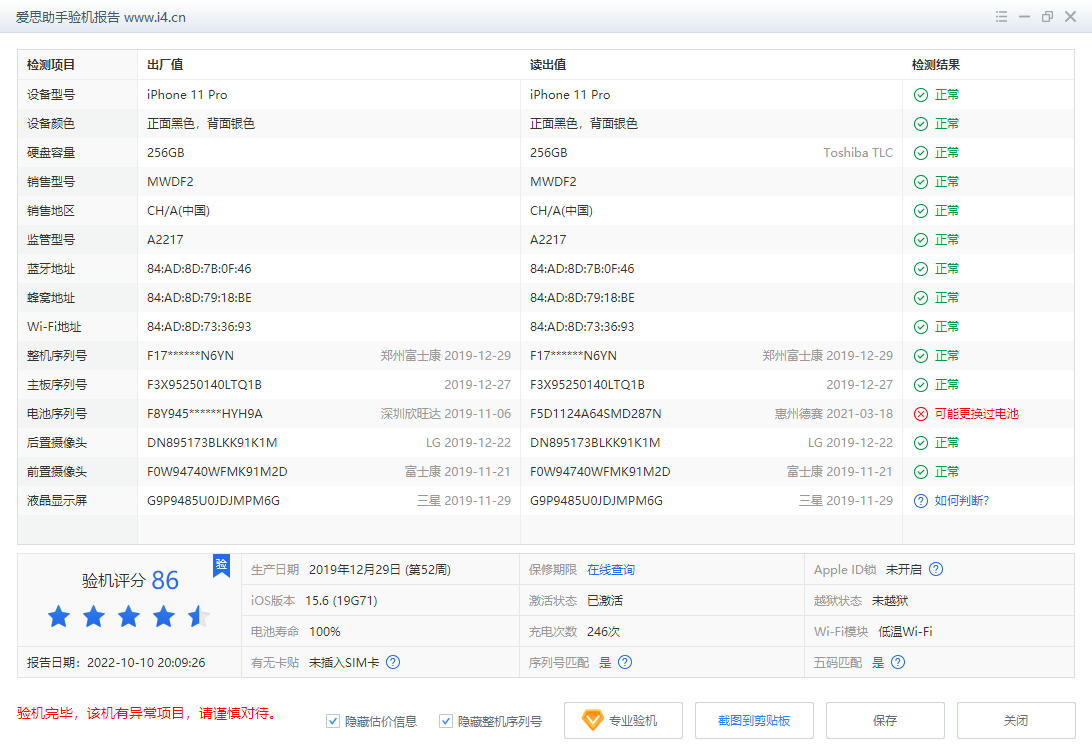Click the 低温Wi-Fi module value
Viewport: 1092px width, 756px height.
(x=905, y=631)
